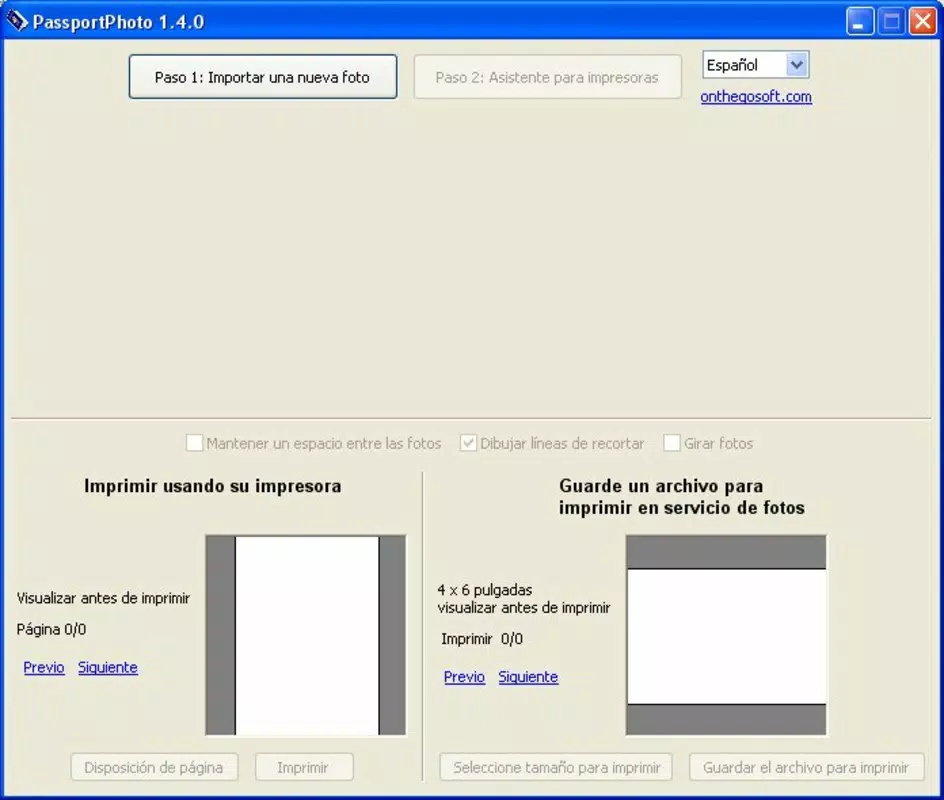Screen dimensions: 944x800
Task: Click Previo under Página 0/0
Action: 44,667
